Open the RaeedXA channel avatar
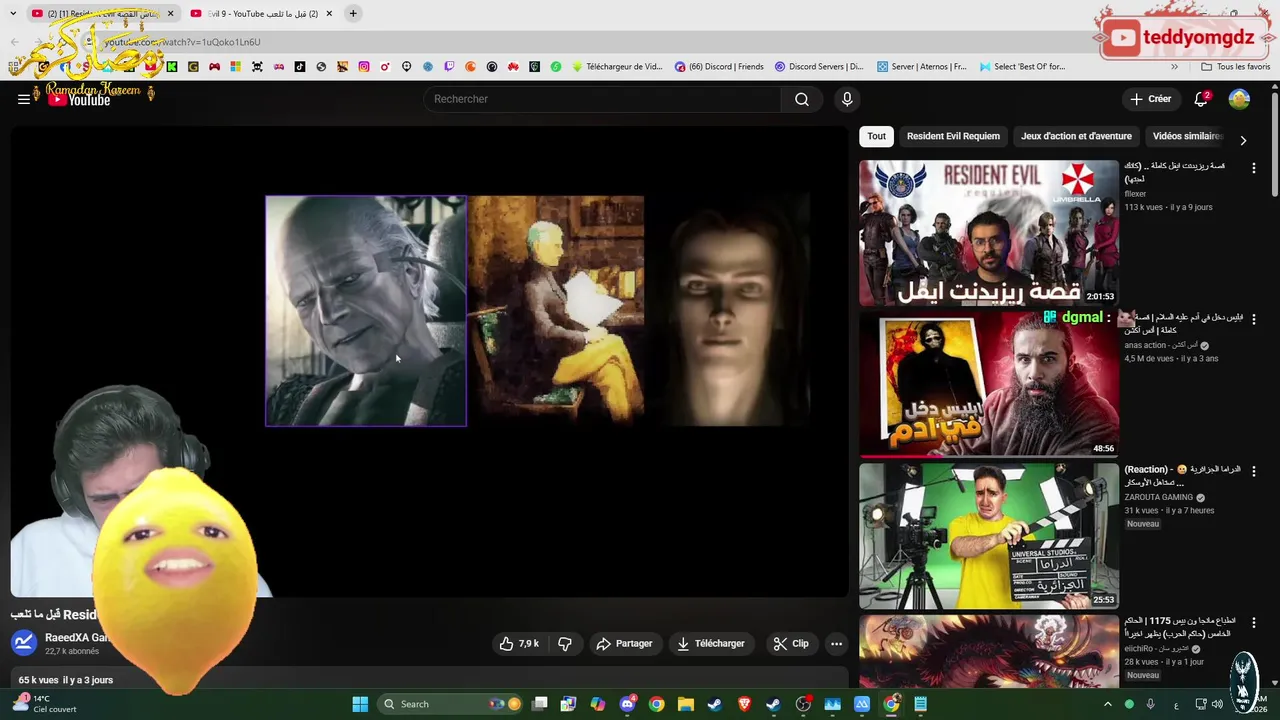This screenshot has height=720, width=1280. (x=24, y=643)
